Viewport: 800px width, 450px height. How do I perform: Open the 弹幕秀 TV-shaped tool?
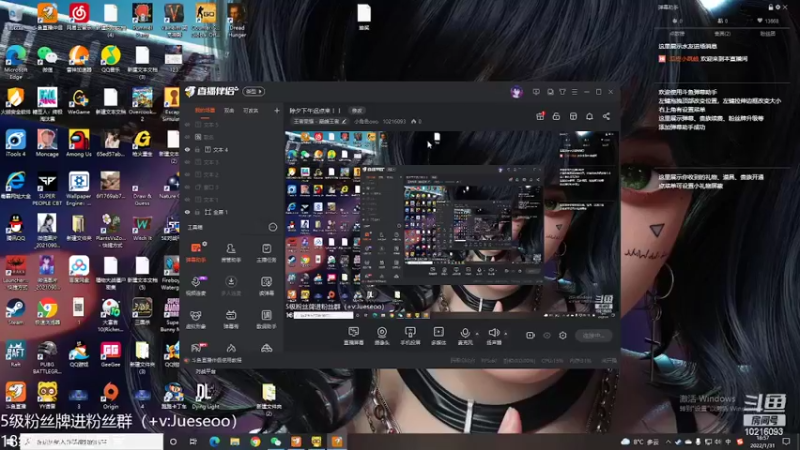click(x=231, y=319)
